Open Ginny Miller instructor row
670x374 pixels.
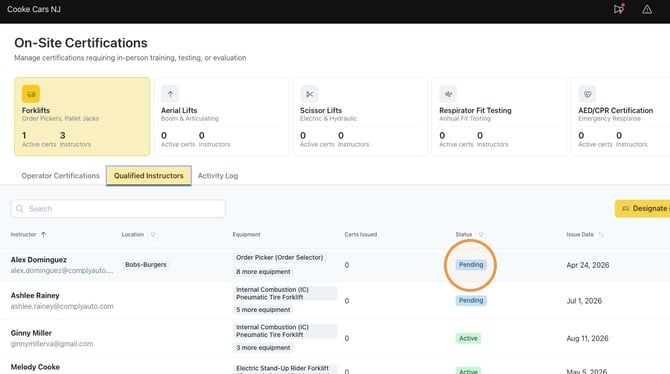tap(335, 338)
